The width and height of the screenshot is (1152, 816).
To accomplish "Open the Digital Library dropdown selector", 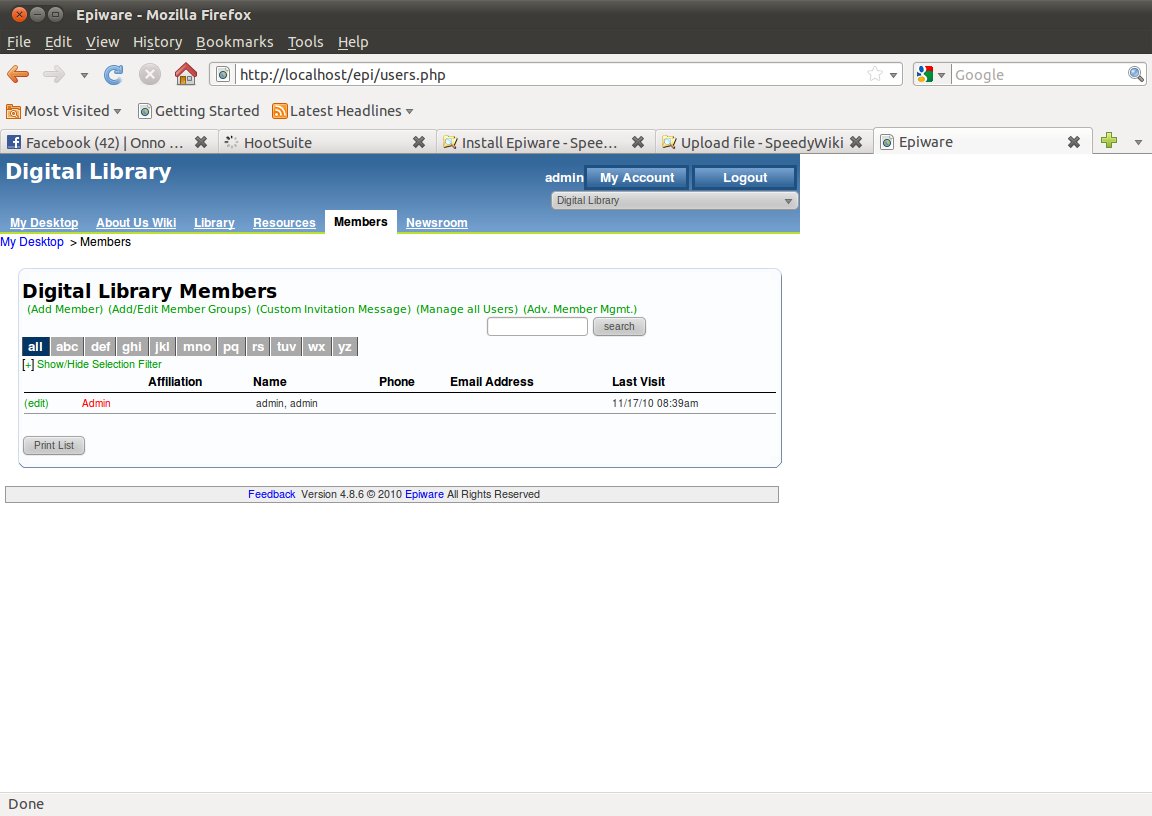I will [x=675, y=201].
